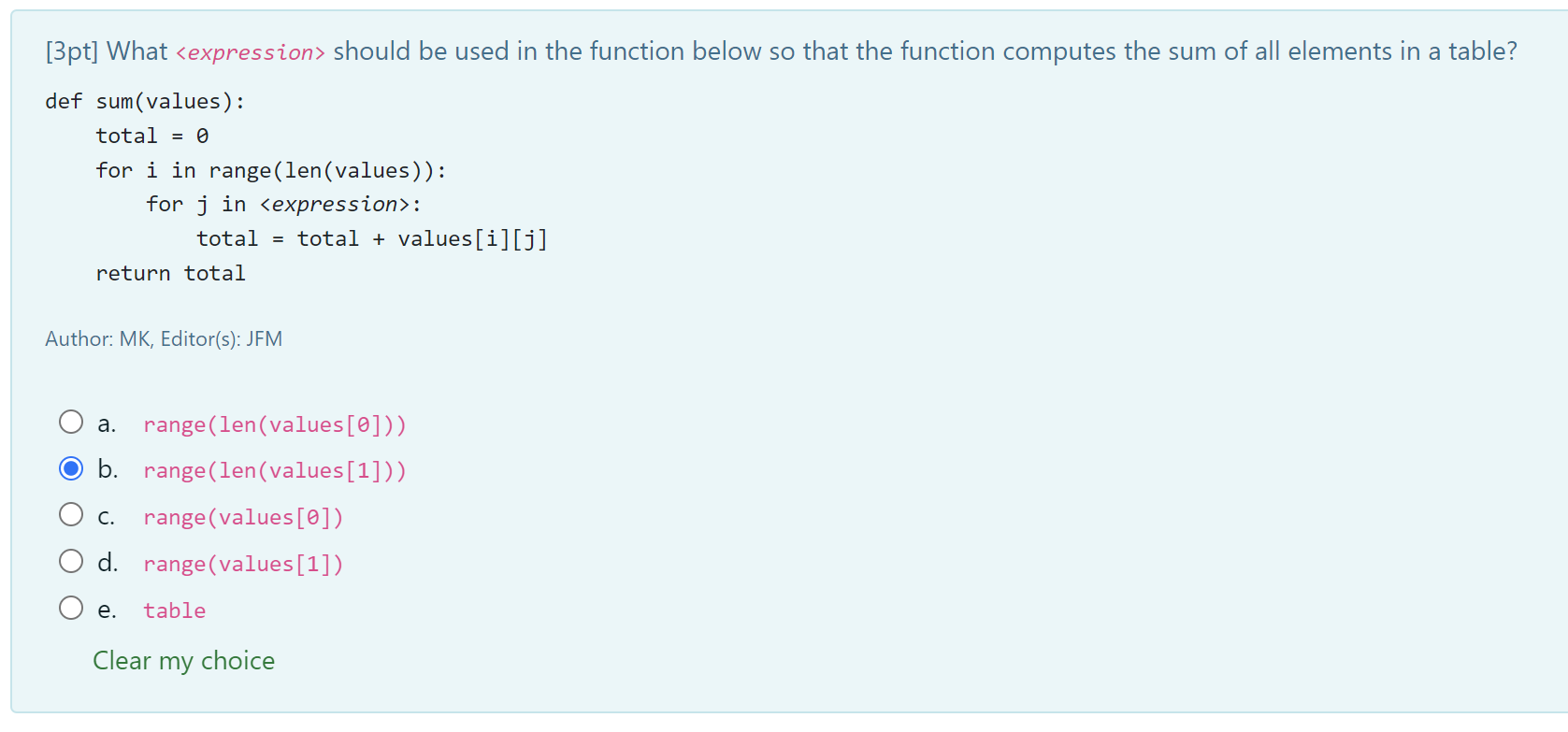Select radio button for option d

[x=71, y=561]
